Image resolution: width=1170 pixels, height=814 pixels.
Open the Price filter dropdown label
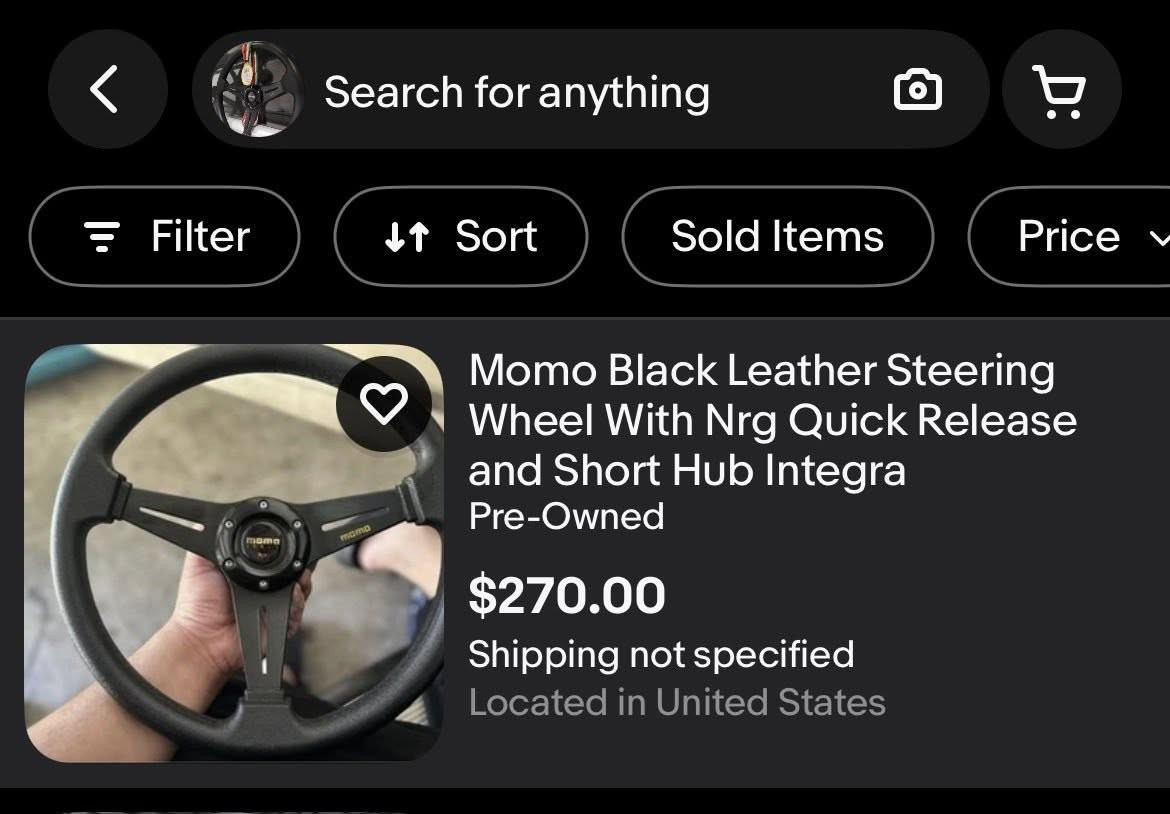tap(1068, 237)
